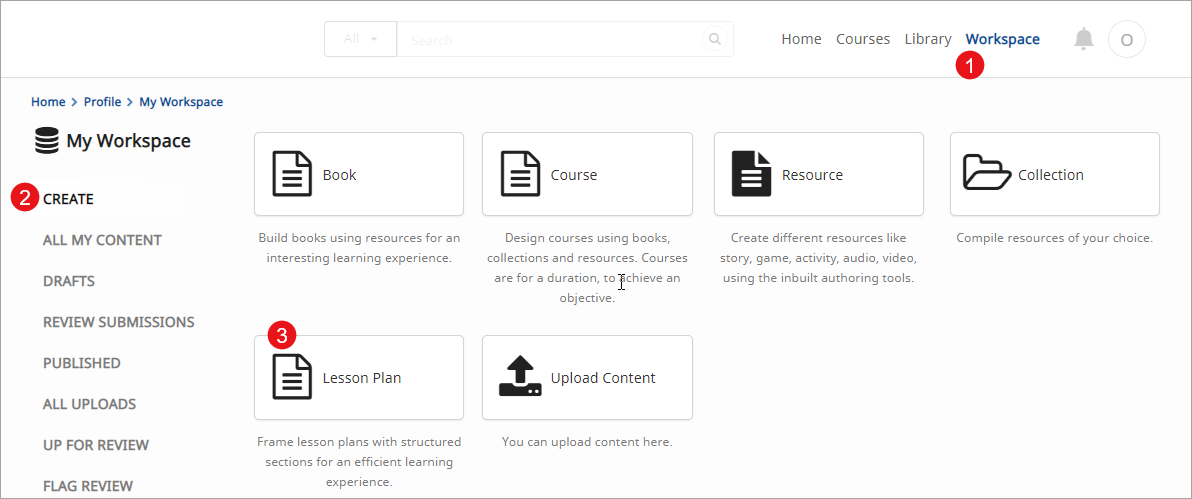This screenshot has width=1192, height=499.
Task: Expand the All search filter dropdown
Action: pos(360,40)
